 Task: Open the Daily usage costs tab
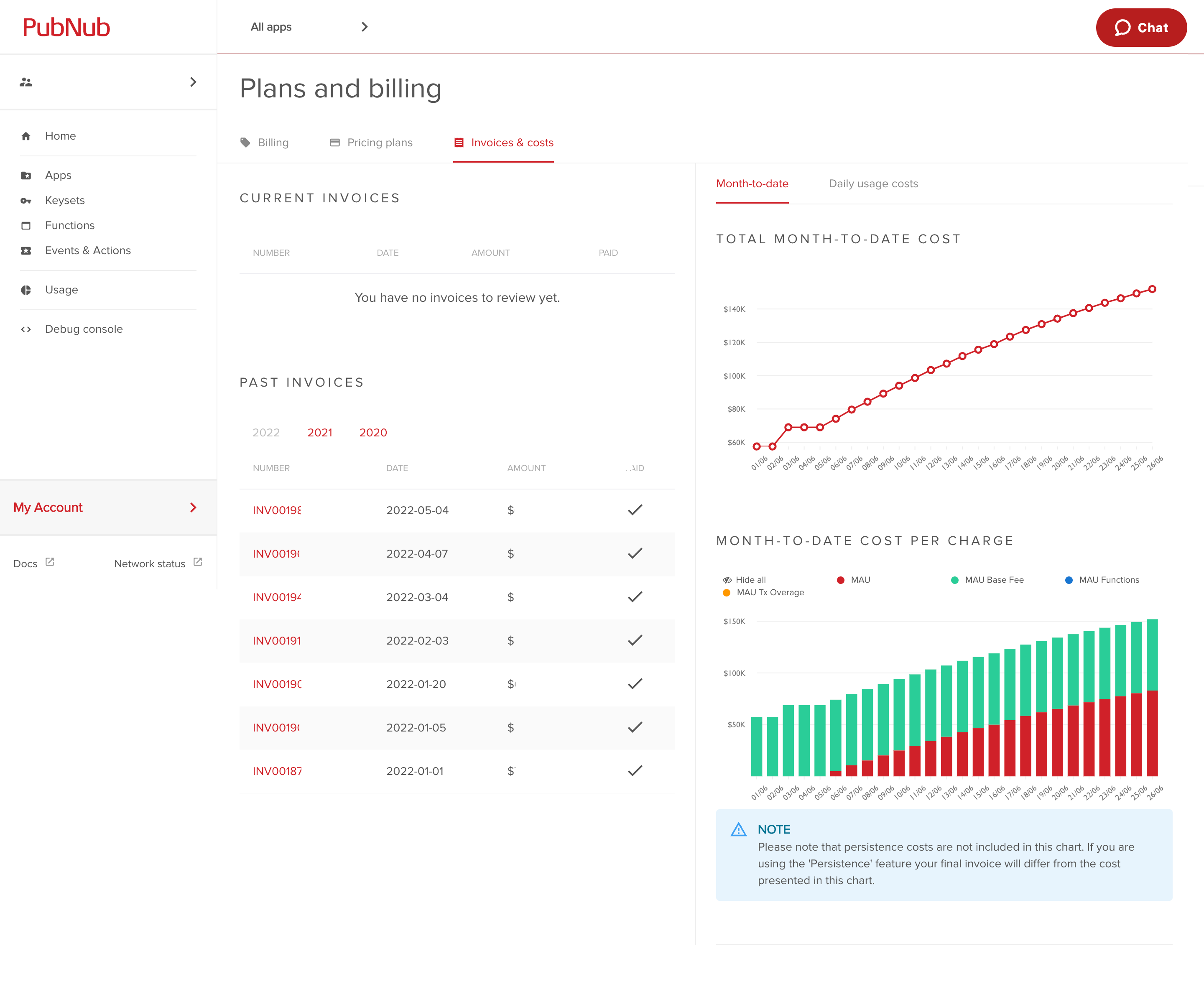pyautogui.click(x=872, y=184)
